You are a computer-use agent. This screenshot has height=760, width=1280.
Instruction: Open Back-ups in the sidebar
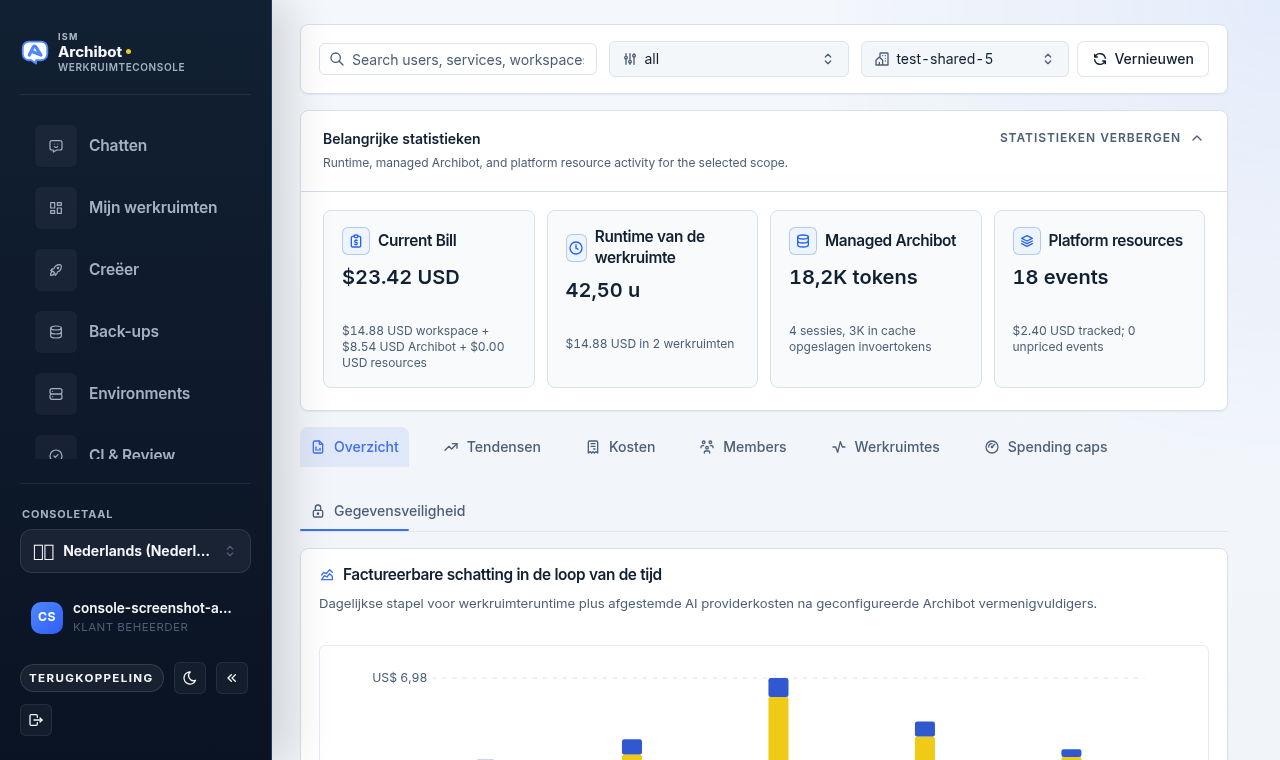click(135, 332)
